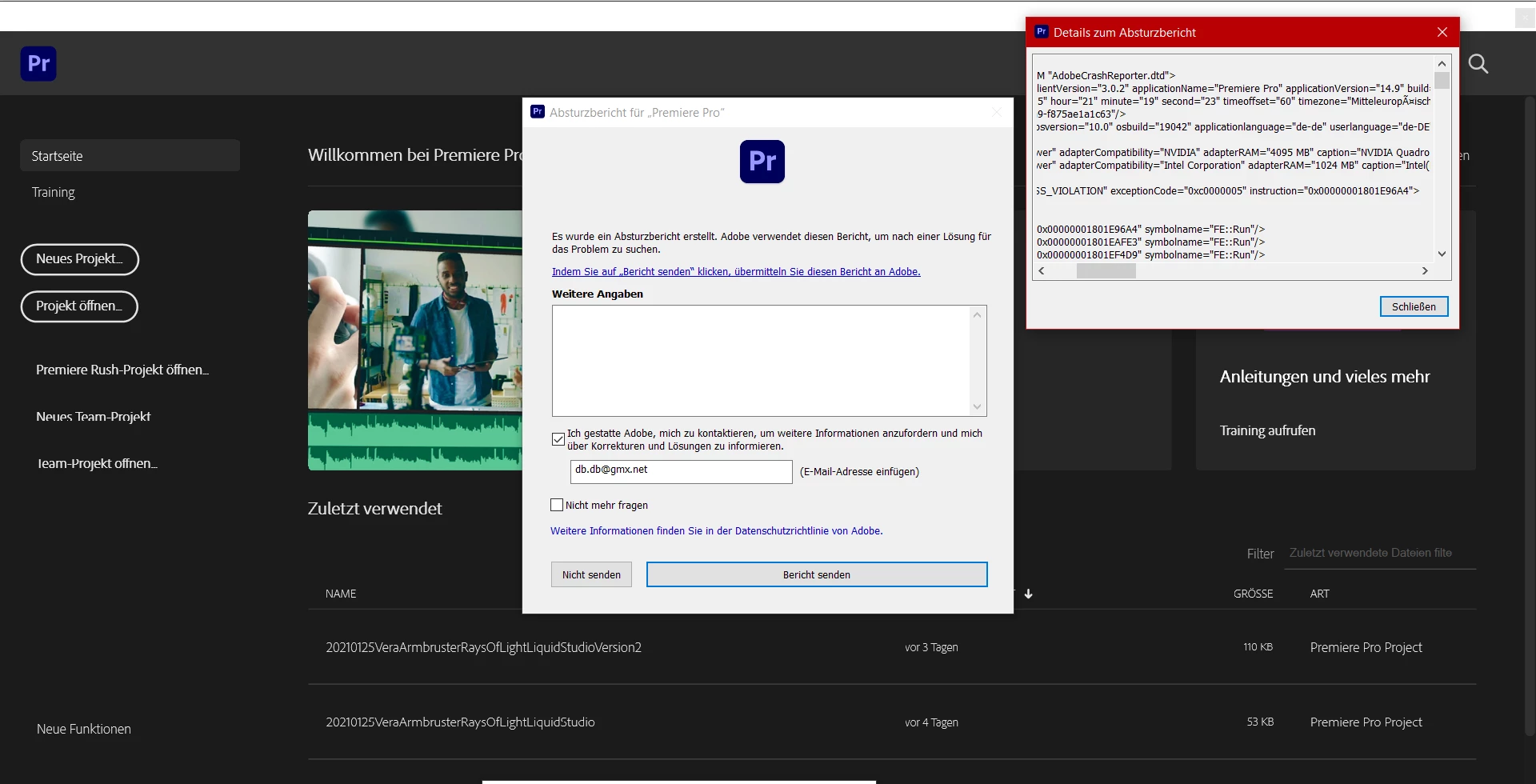
Task: Select Startseite in the sidebar
Action: pyautogui.click(x=130, y=156)
